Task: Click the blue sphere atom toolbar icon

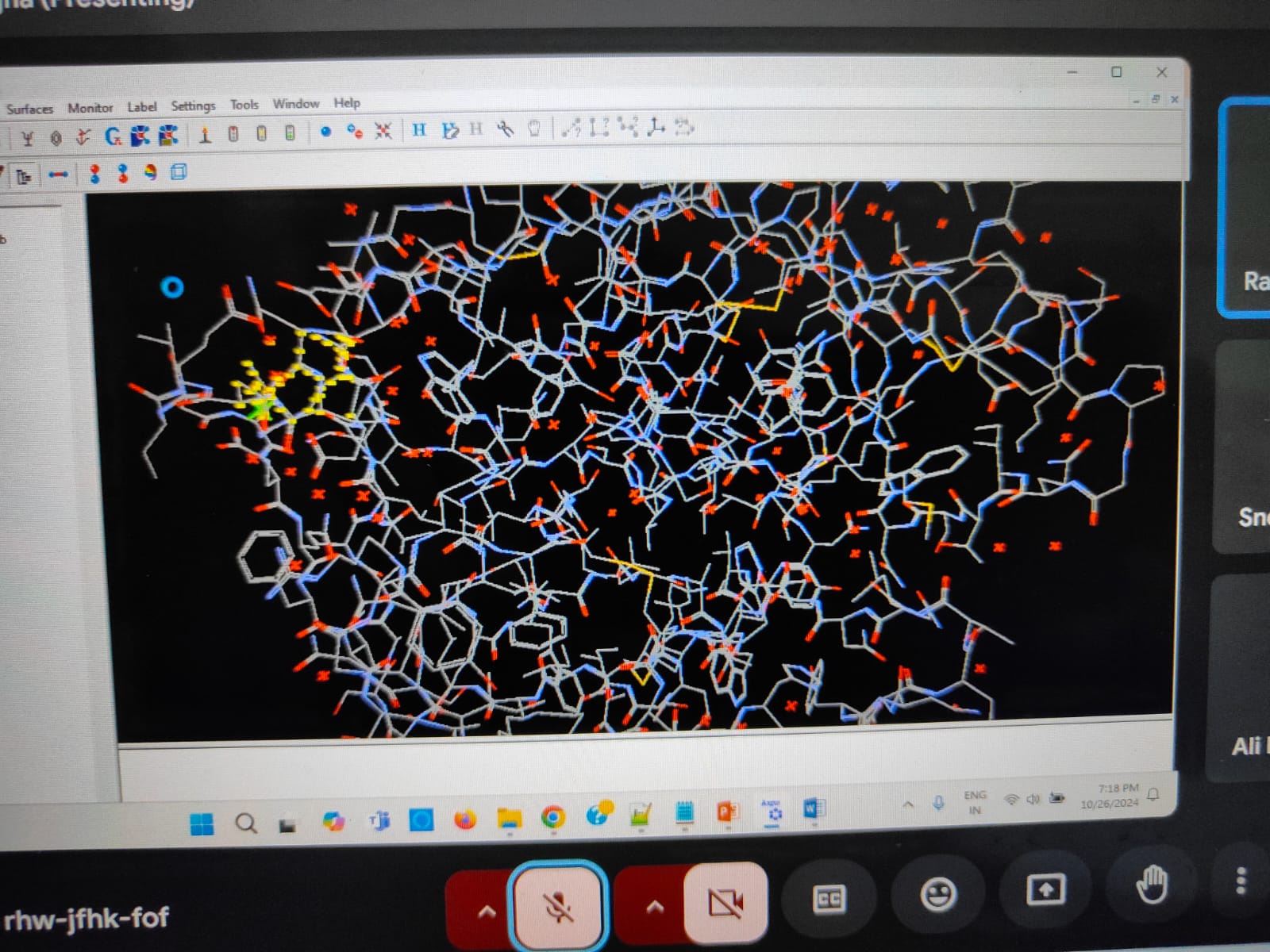Action: [x=325, y=132]
